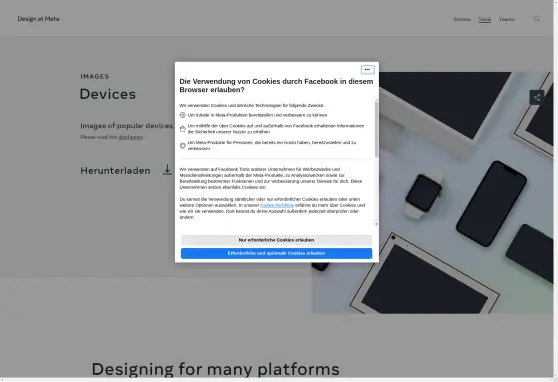
Task: Open the Stories navigation item
Action: click(x=462, y=19)
